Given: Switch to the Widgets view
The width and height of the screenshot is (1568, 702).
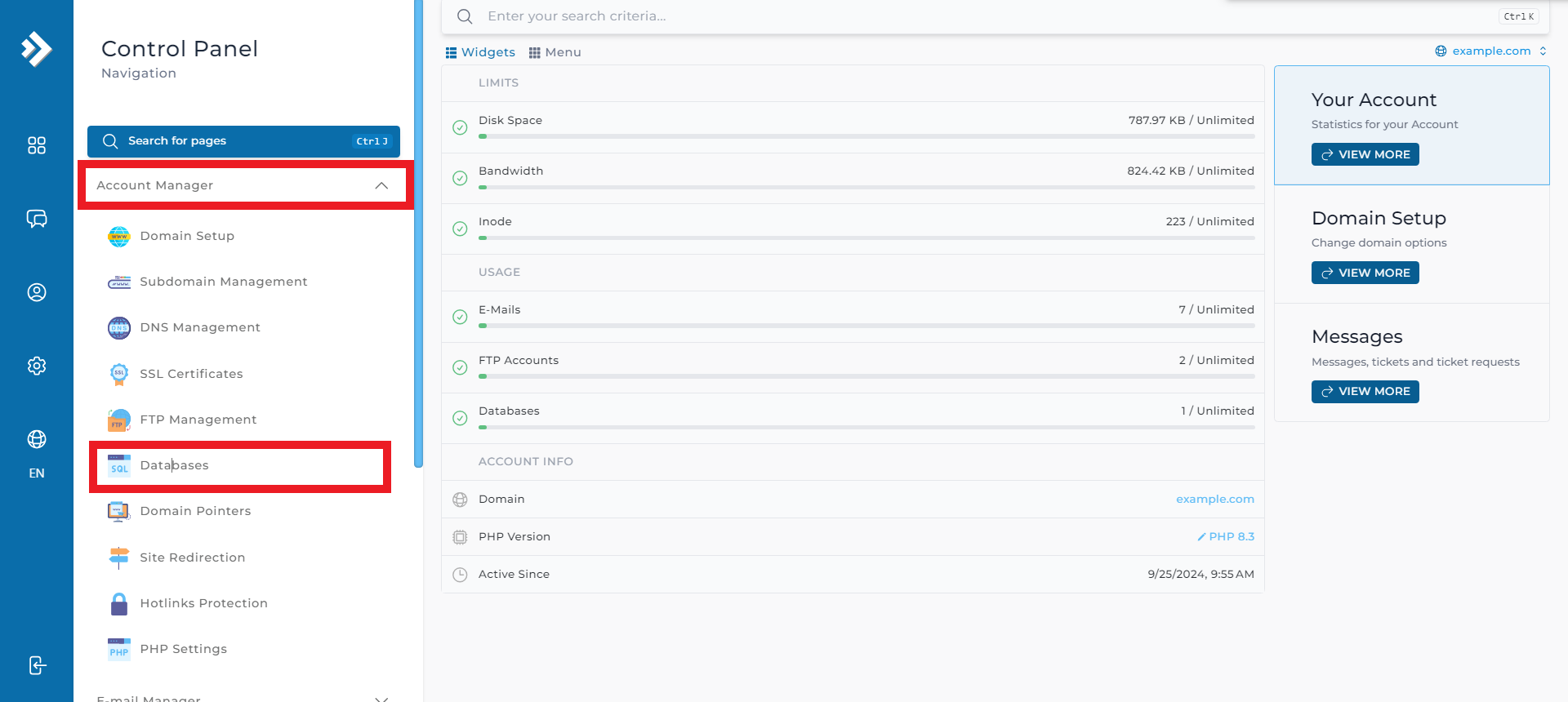Looking at the screenshot, I should (x=480, y=52).
